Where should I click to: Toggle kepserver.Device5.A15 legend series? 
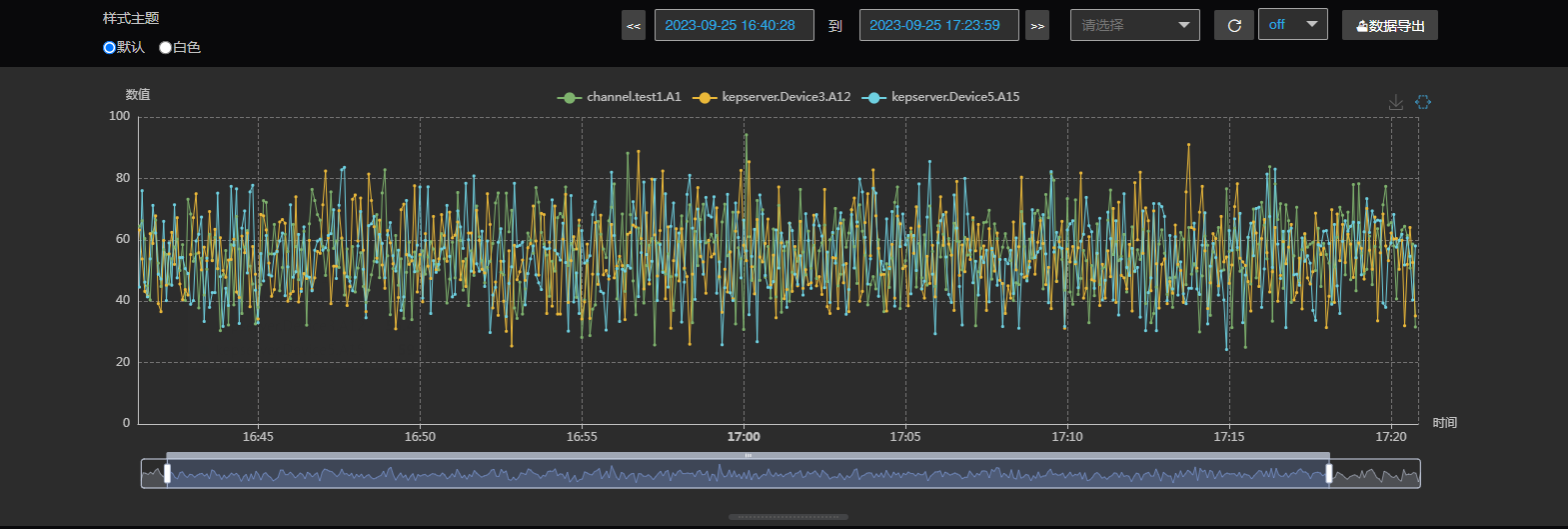940,97
